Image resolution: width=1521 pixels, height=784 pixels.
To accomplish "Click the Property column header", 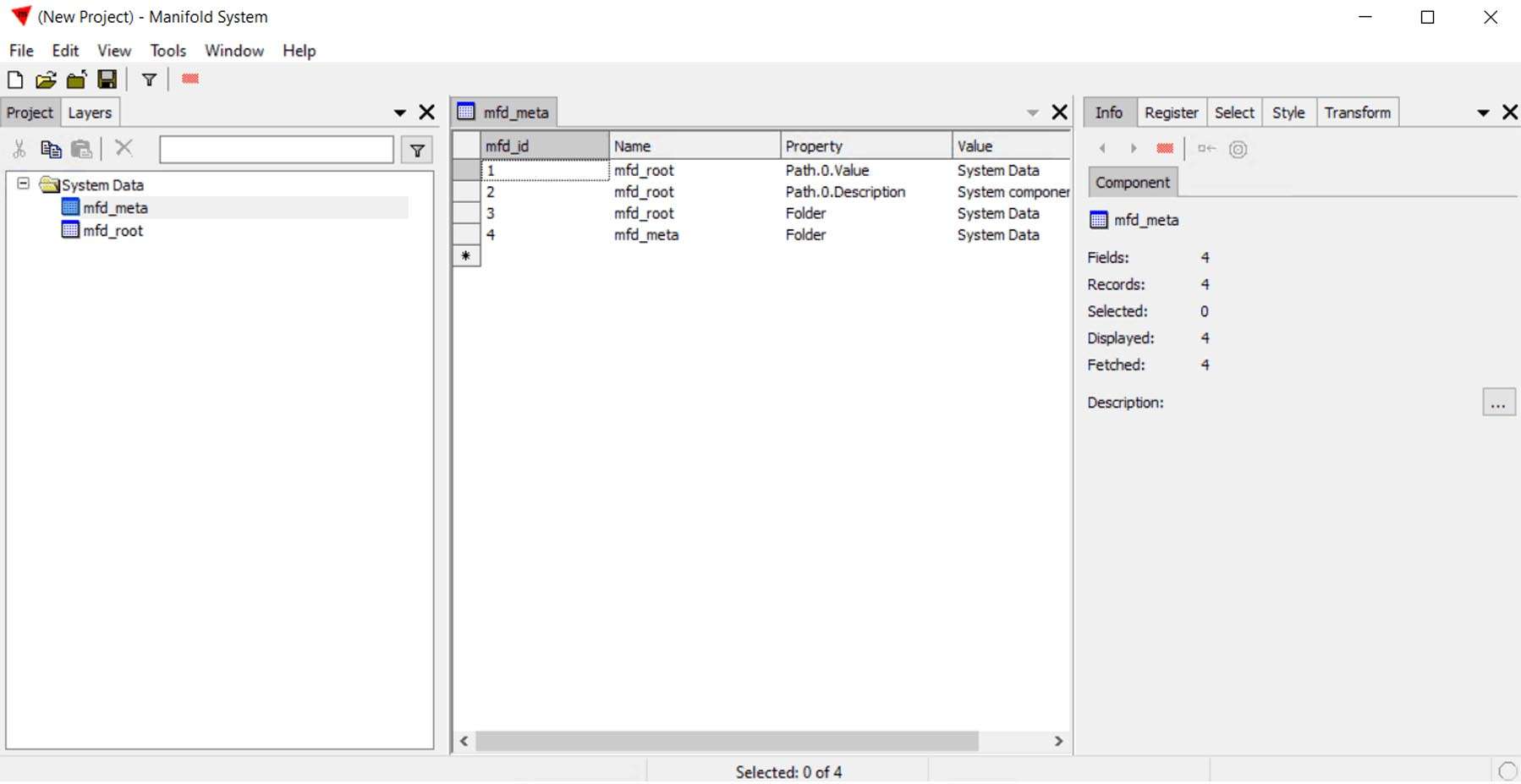I will click(x=865, y=146).
